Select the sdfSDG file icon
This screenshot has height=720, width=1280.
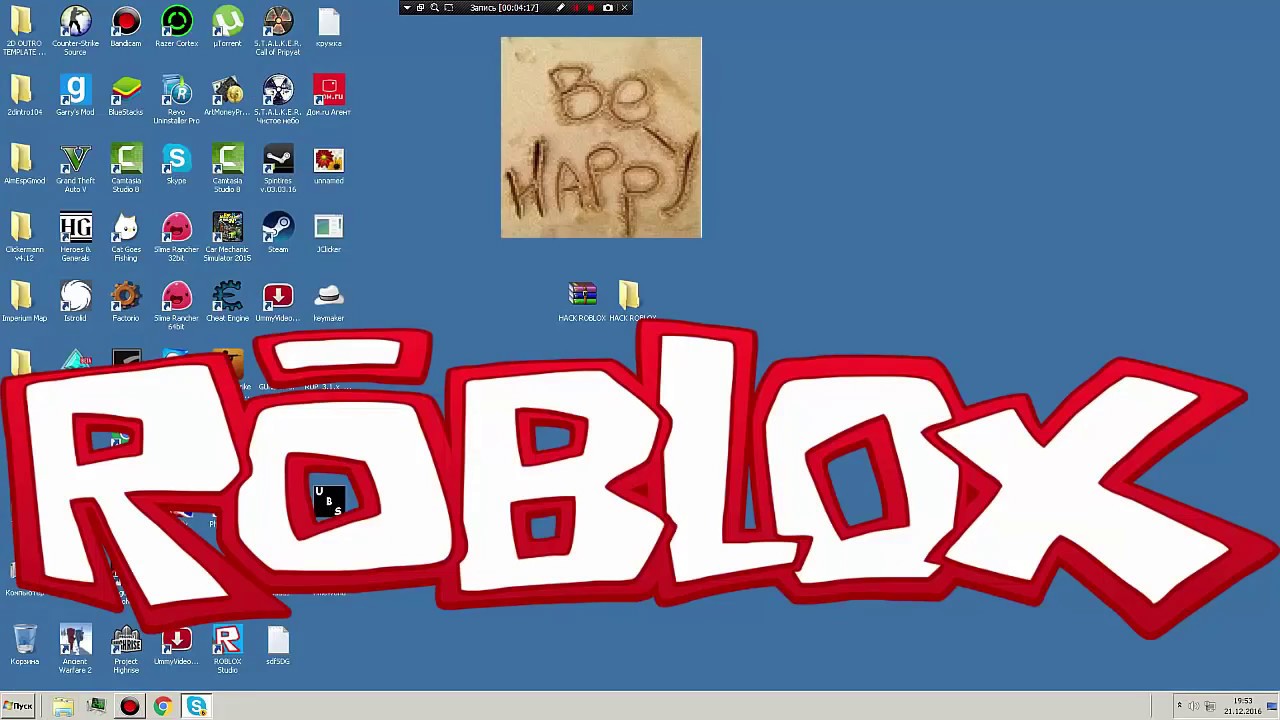tap(278, 645)
